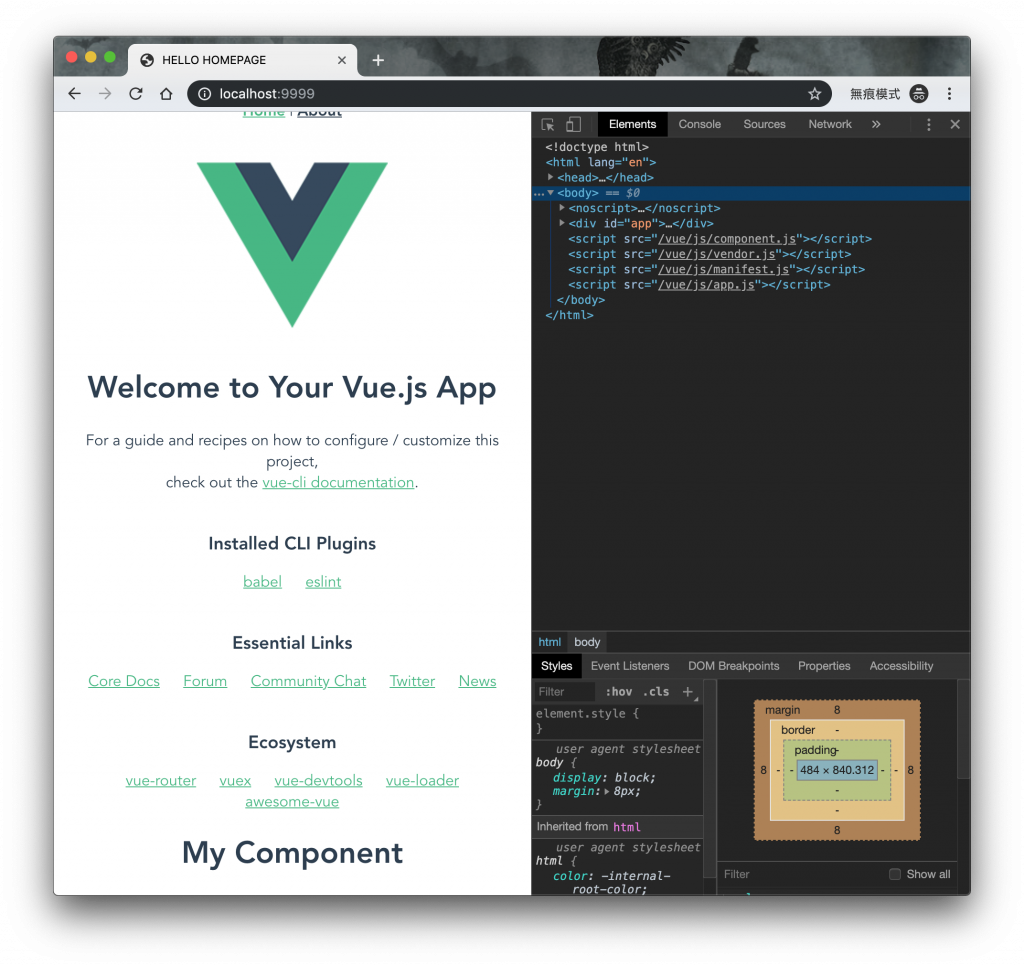Switch to the Console tab

coord(699,124)
